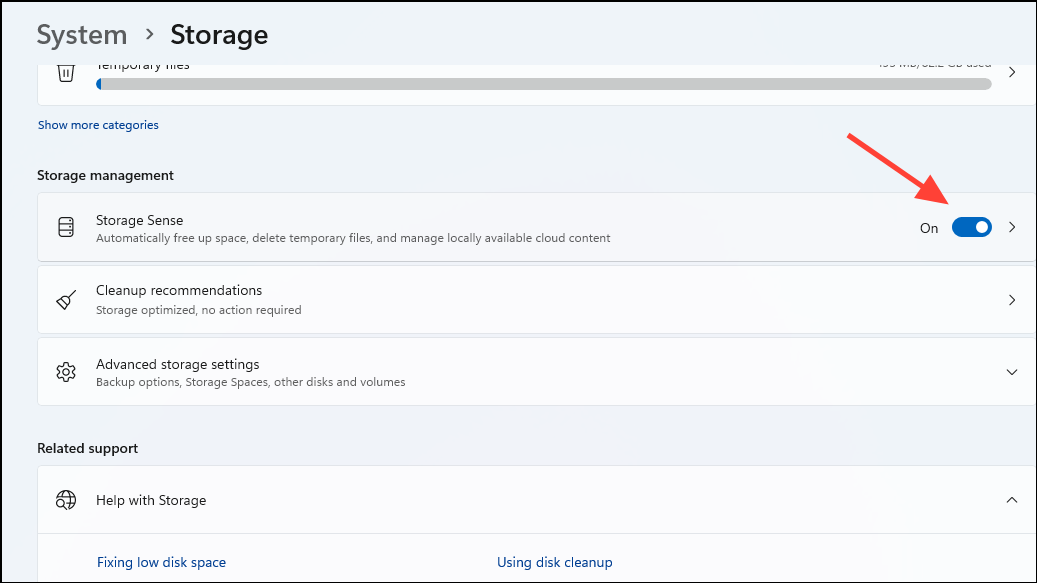Select the Advanced storage settings label

tap(177, 364)
